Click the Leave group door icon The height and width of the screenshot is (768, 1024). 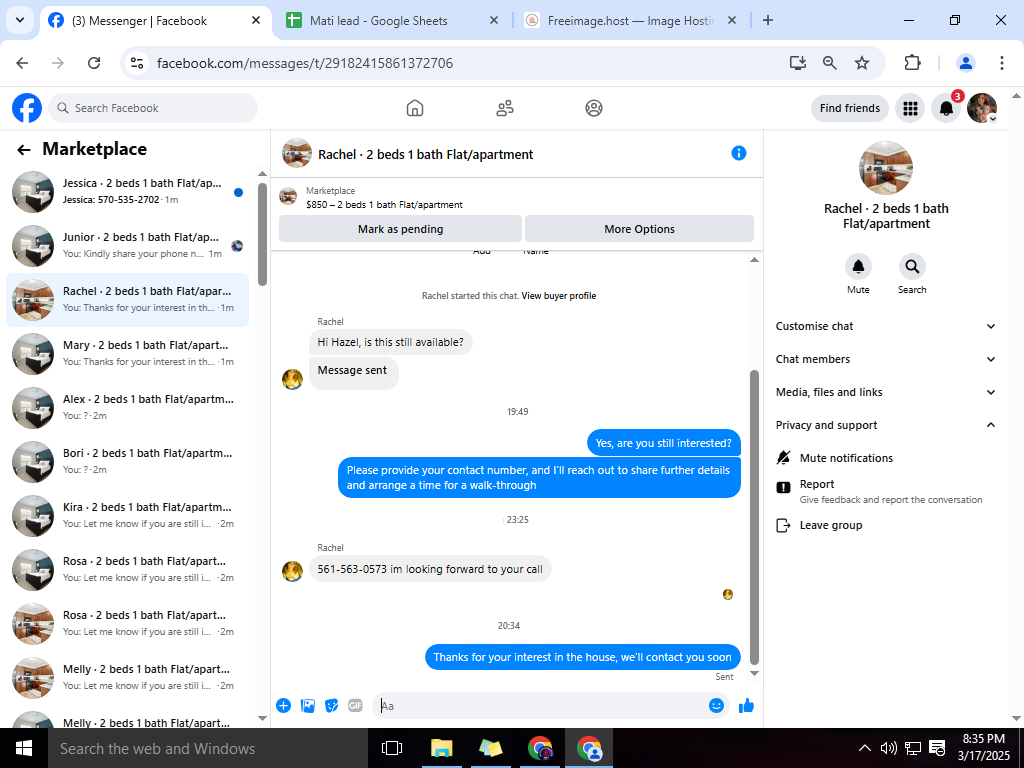pyautogui.click(x=783, y=525)
